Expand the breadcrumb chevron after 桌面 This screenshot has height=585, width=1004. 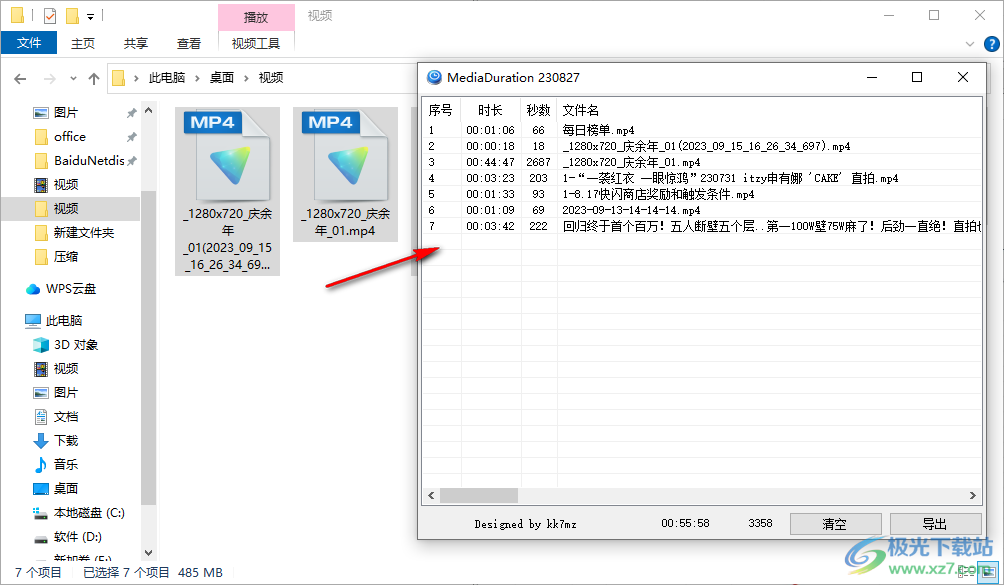point(248,77)
